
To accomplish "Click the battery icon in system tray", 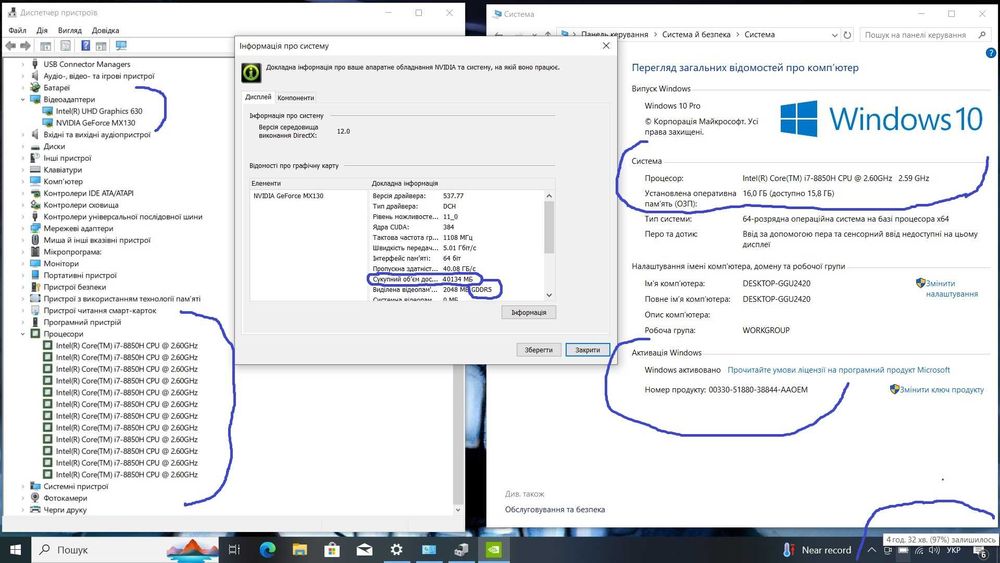I will point(903,550).
